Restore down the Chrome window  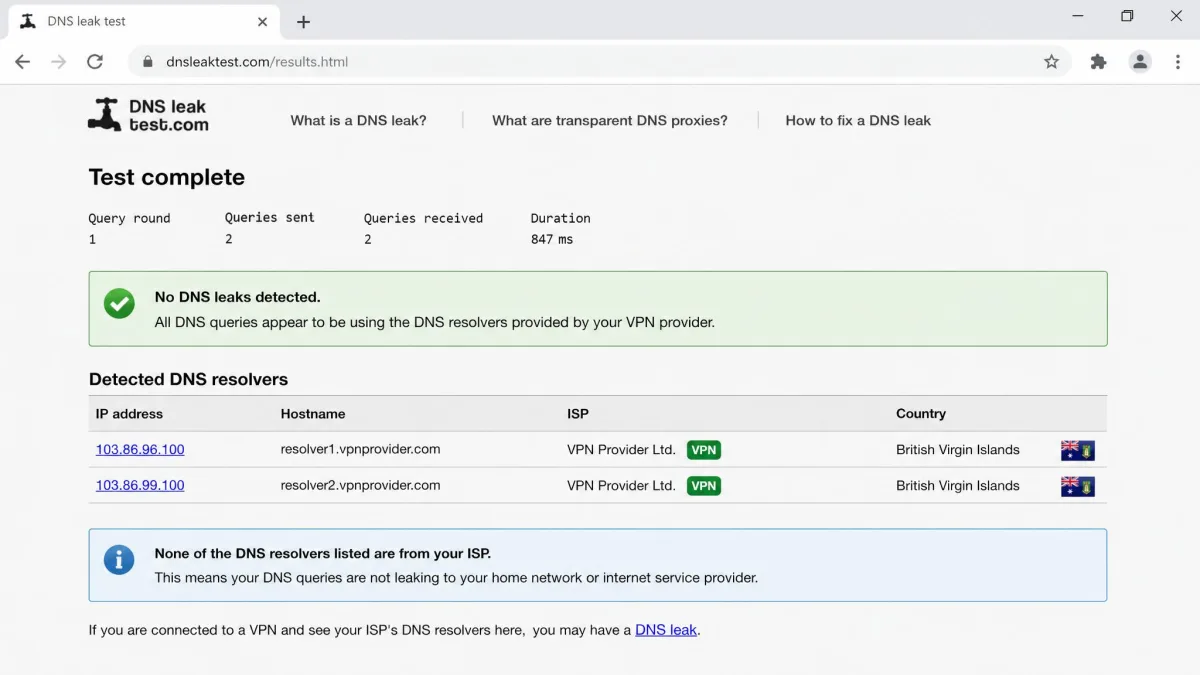(x=1127, y=16)
